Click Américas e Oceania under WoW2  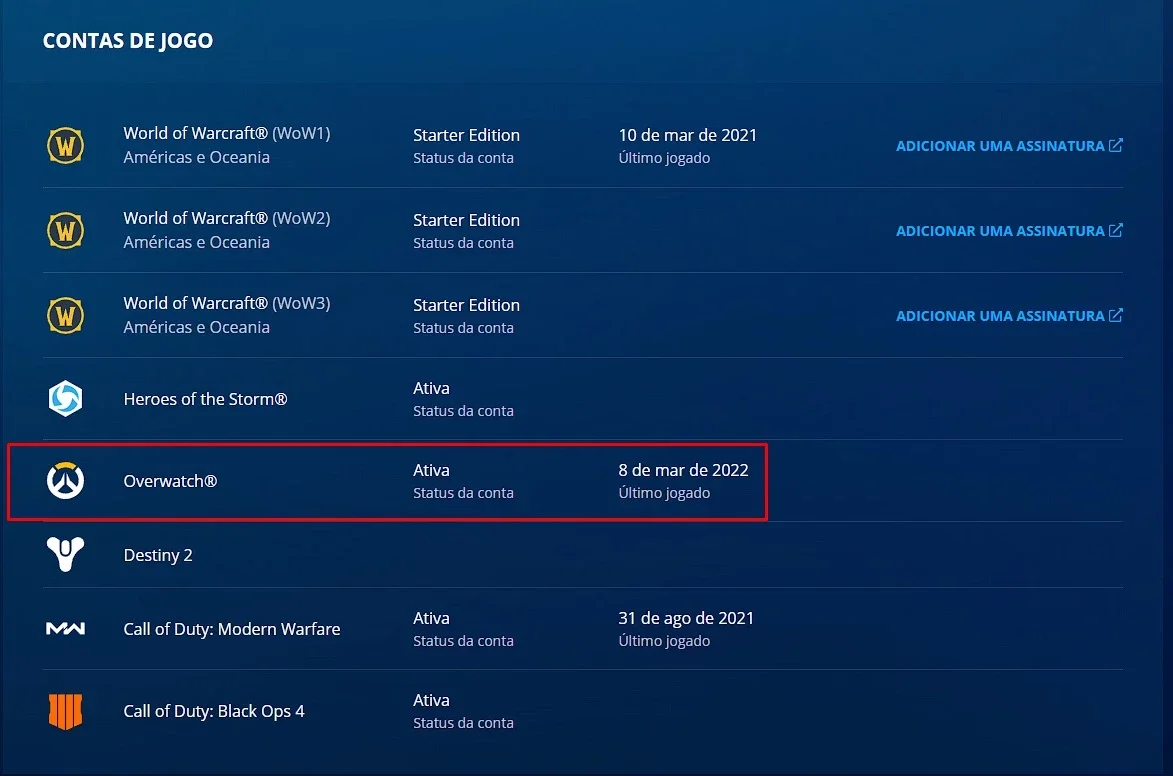[196, 242]
